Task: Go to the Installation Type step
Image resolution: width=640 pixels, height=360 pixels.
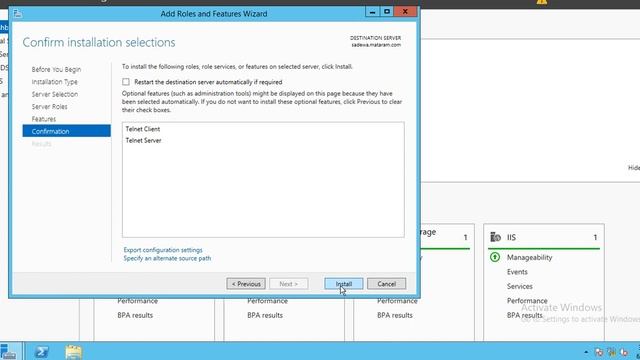Action: coord(55,82)
